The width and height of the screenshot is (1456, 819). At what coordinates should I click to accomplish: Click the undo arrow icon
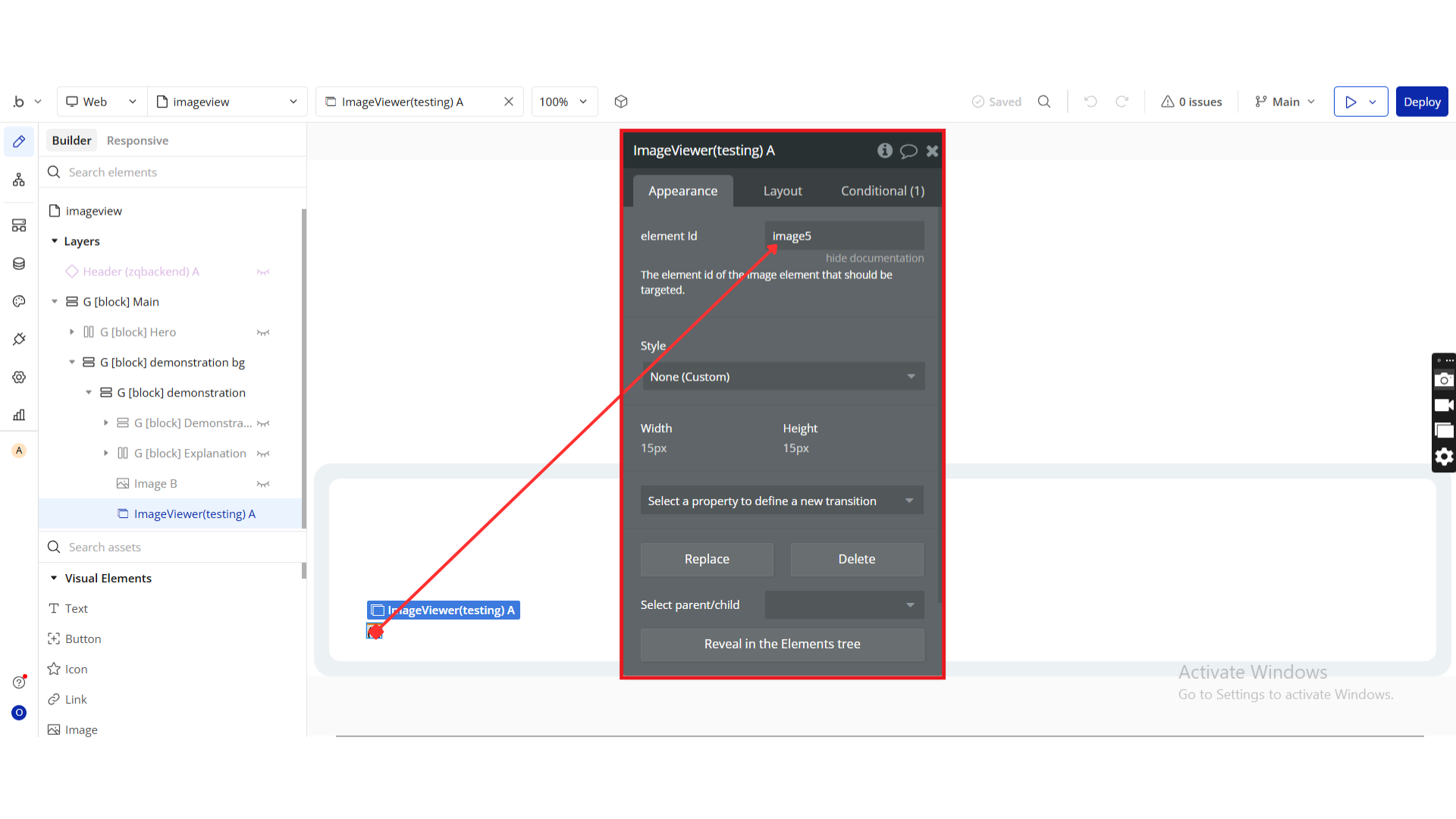(1090, 102)
